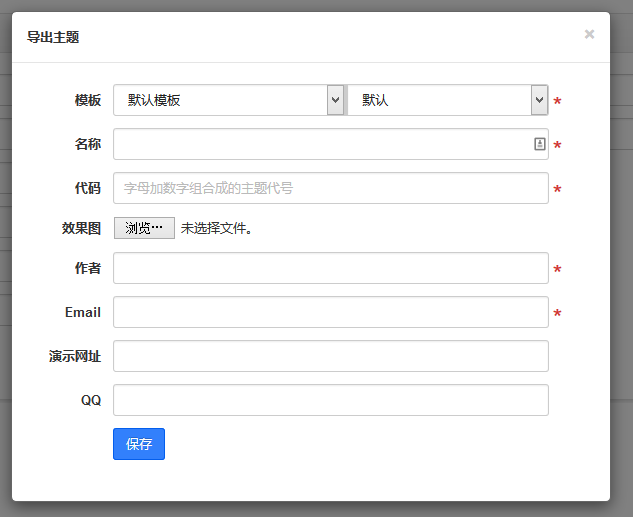The image size is (633, 517).
Task: Click the QQ label text
Action: pos(91,400)
